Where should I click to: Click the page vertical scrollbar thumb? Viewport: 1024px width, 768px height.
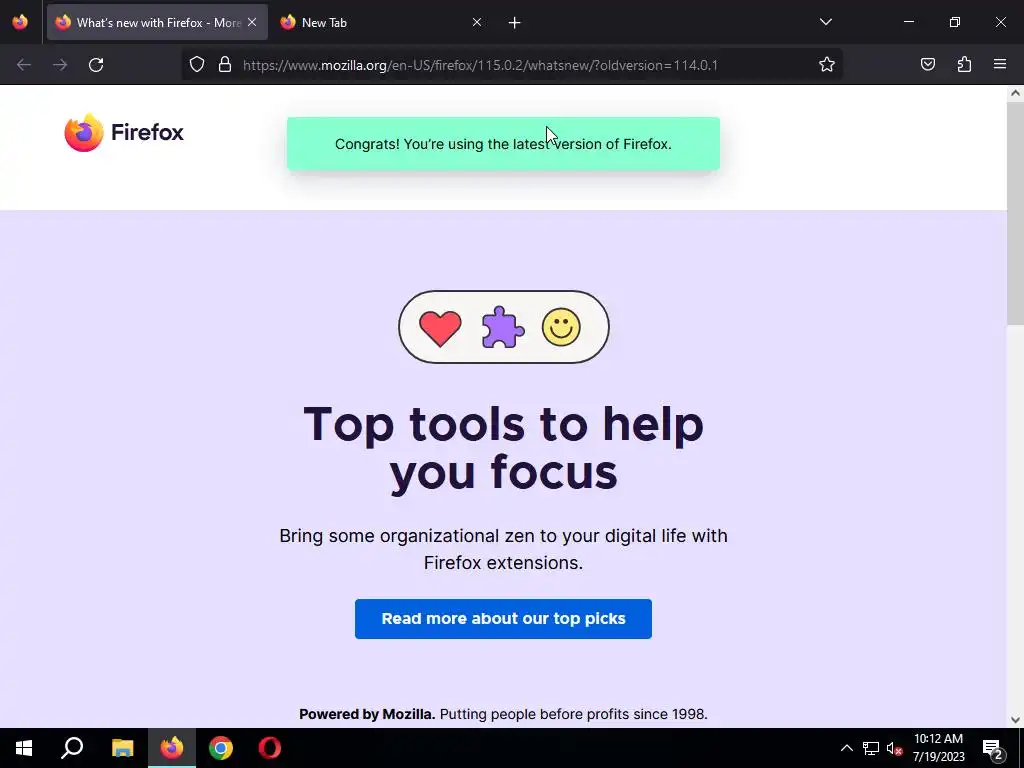(1016, 212)
